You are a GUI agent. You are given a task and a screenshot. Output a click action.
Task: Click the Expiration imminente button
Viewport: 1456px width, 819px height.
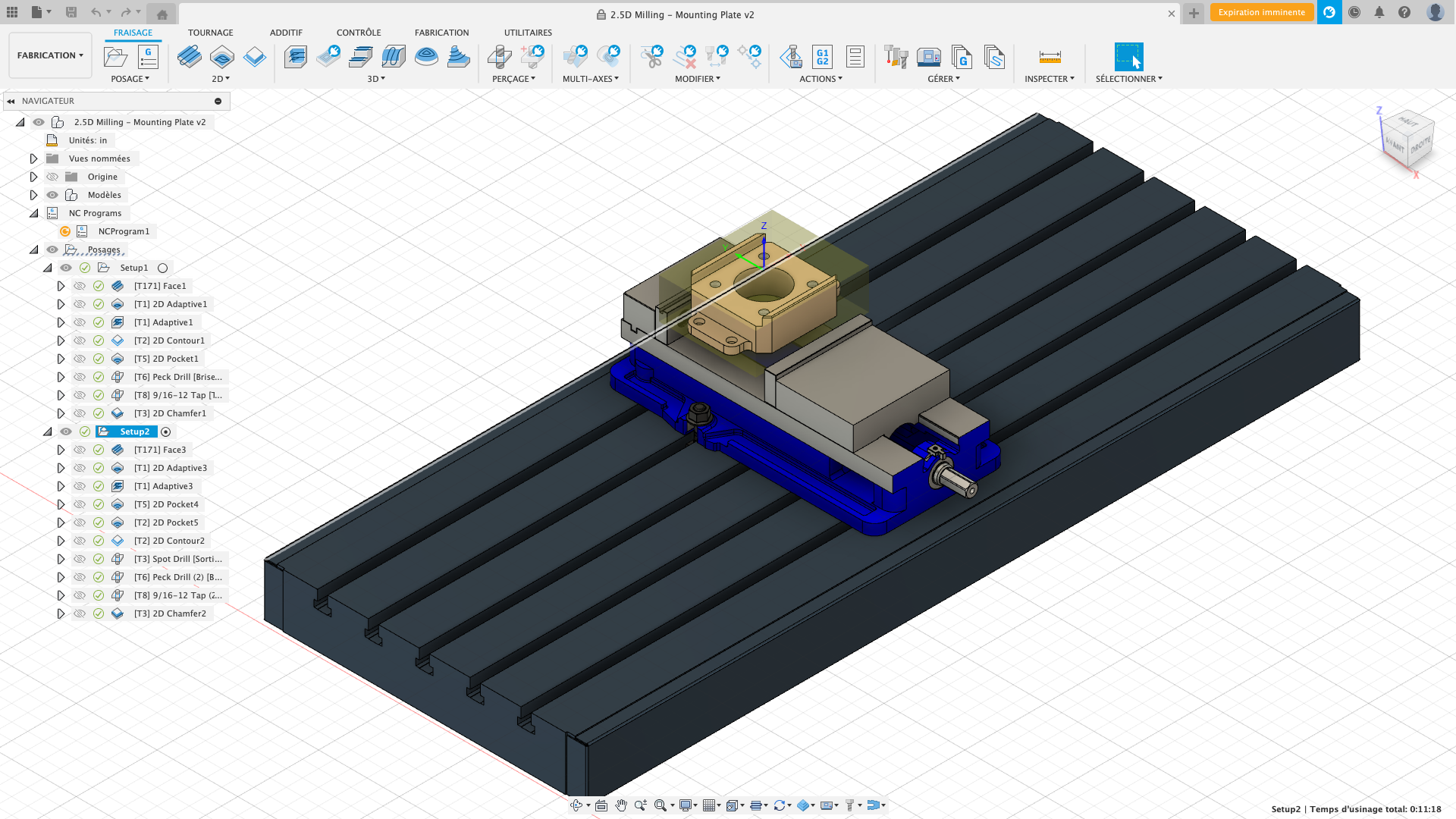[1261, 12]
